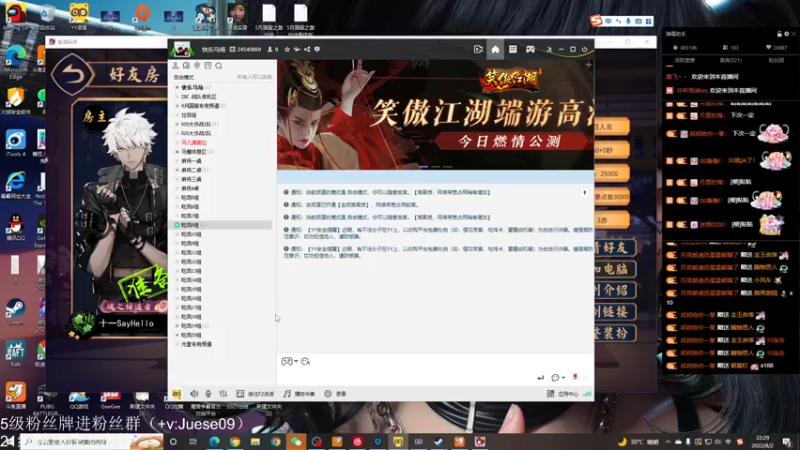Open the YY channel home tab
The width and height of the screenshot is (800, 450).
[495, 49]
